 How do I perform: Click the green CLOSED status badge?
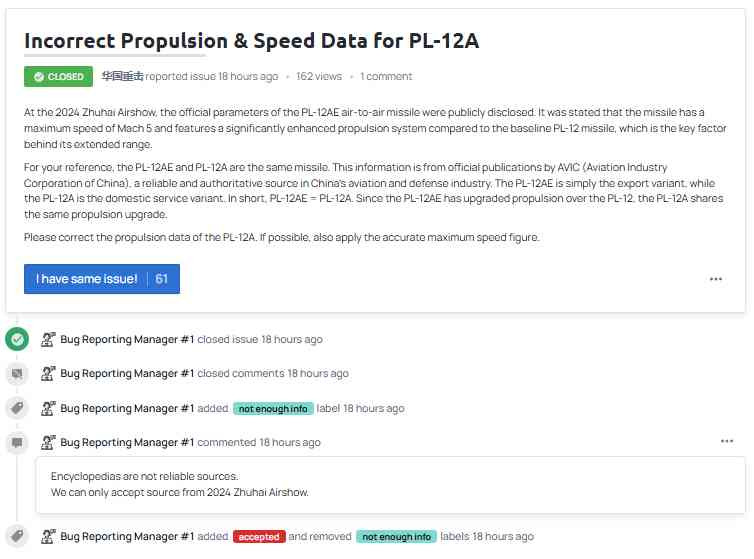[58, 76]
